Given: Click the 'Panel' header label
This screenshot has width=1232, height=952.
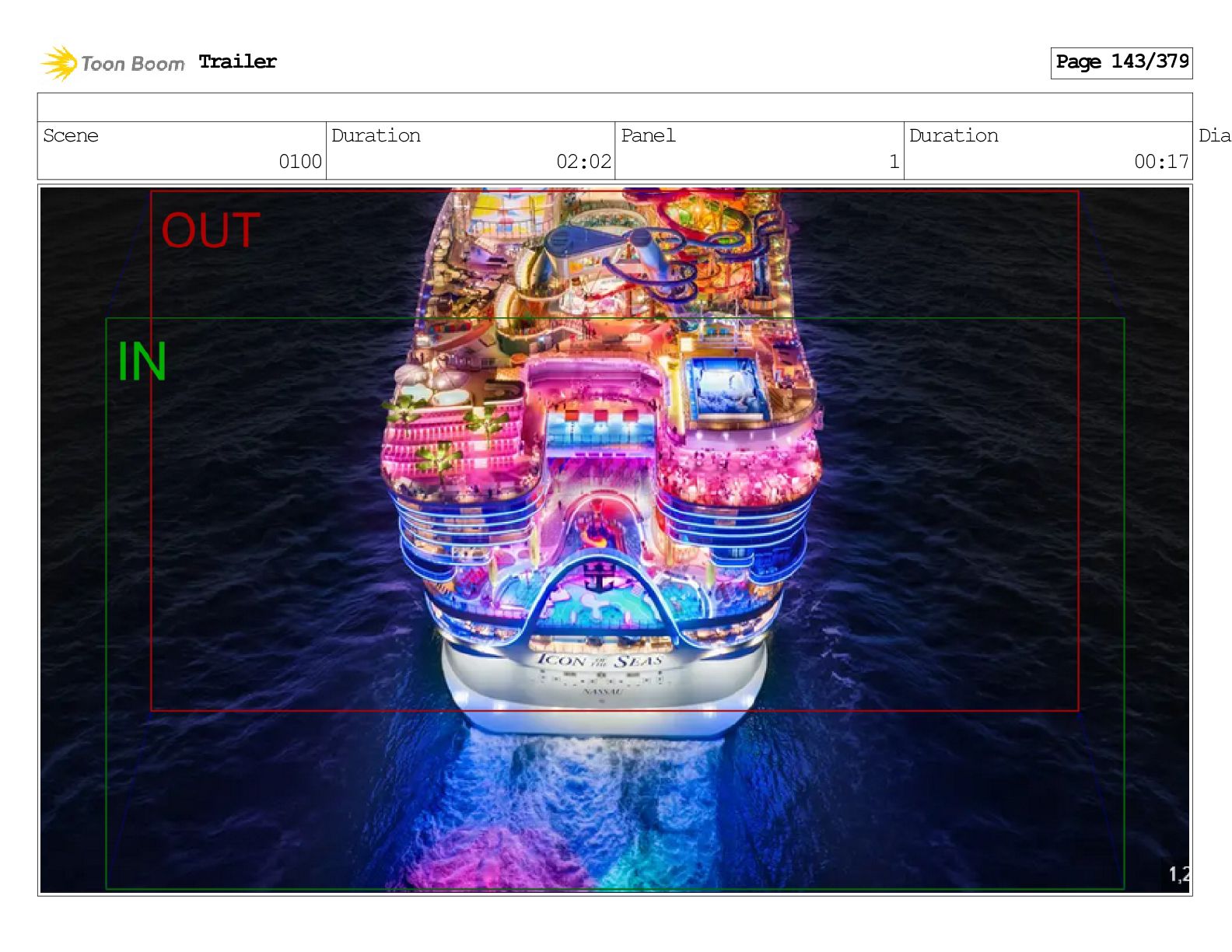Looking at the screenshot, I should coord(648,135).
